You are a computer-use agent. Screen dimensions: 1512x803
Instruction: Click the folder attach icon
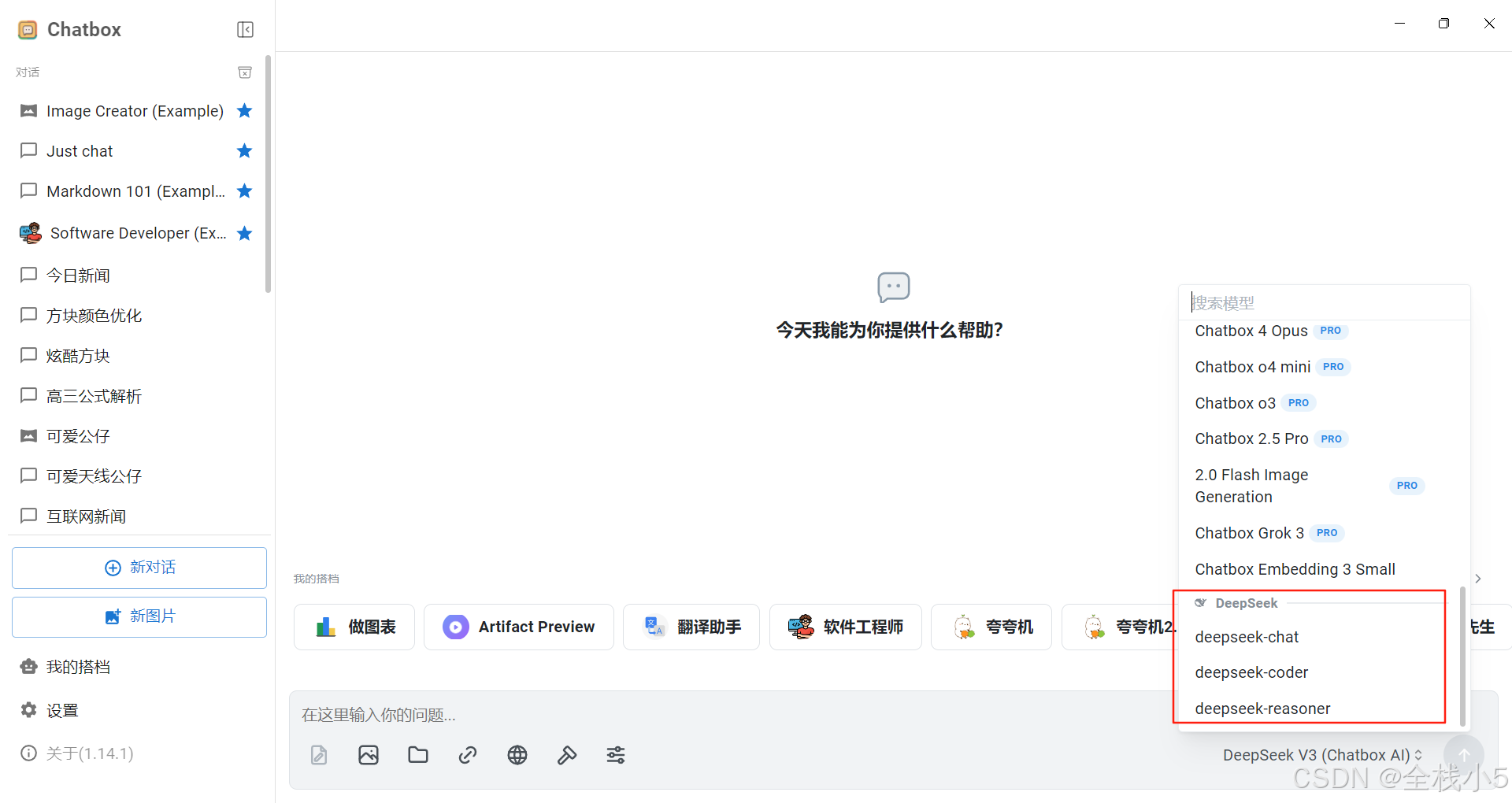tap(418, 755)
